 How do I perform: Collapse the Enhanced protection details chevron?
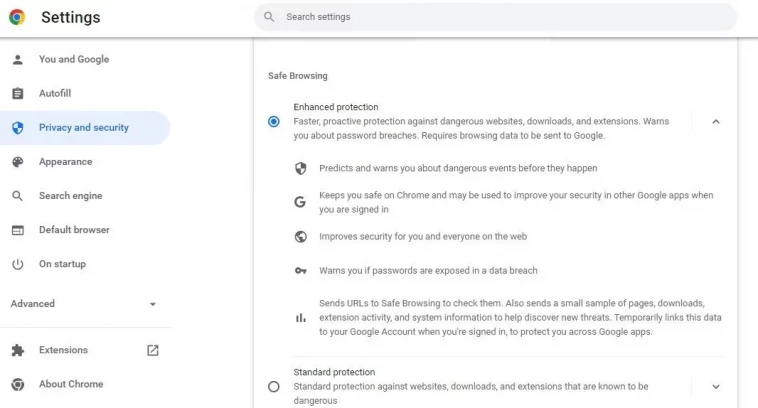(x=716, y=121)
